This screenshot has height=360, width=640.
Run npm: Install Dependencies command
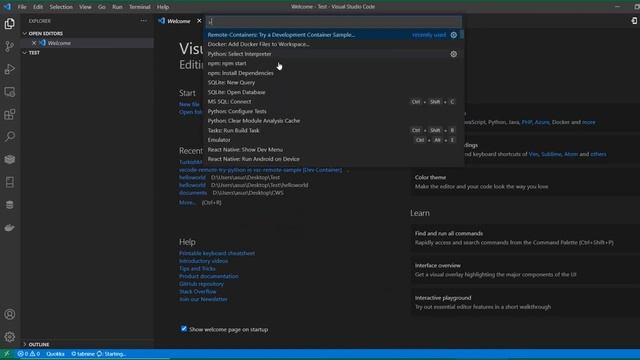pos(333,73)
